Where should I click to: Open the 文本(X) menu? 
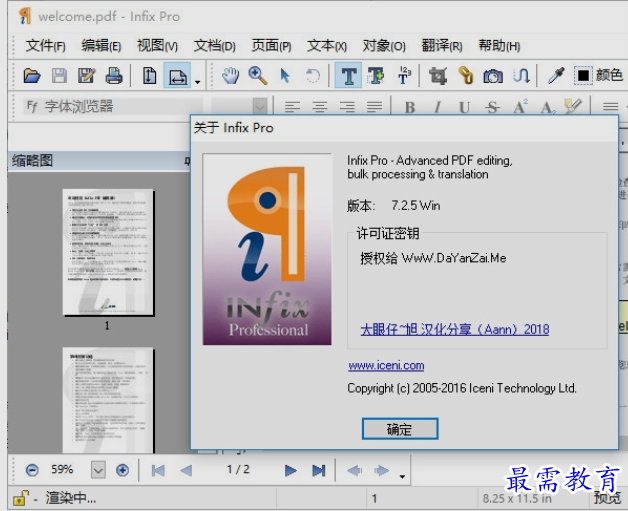pyautogui.click(x=327, y=46)
